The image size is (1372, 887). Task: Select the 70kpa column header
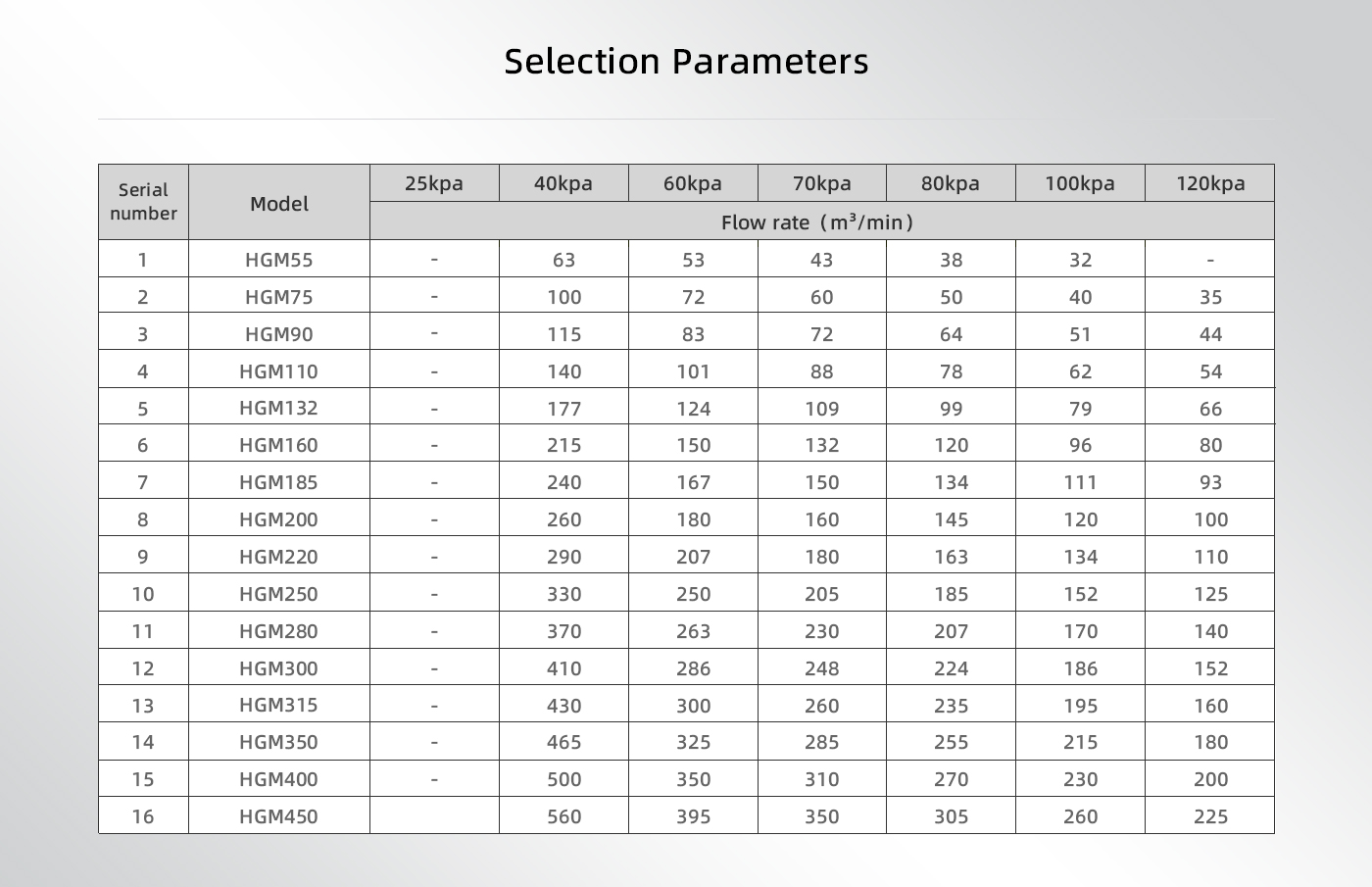pos(821,183)
